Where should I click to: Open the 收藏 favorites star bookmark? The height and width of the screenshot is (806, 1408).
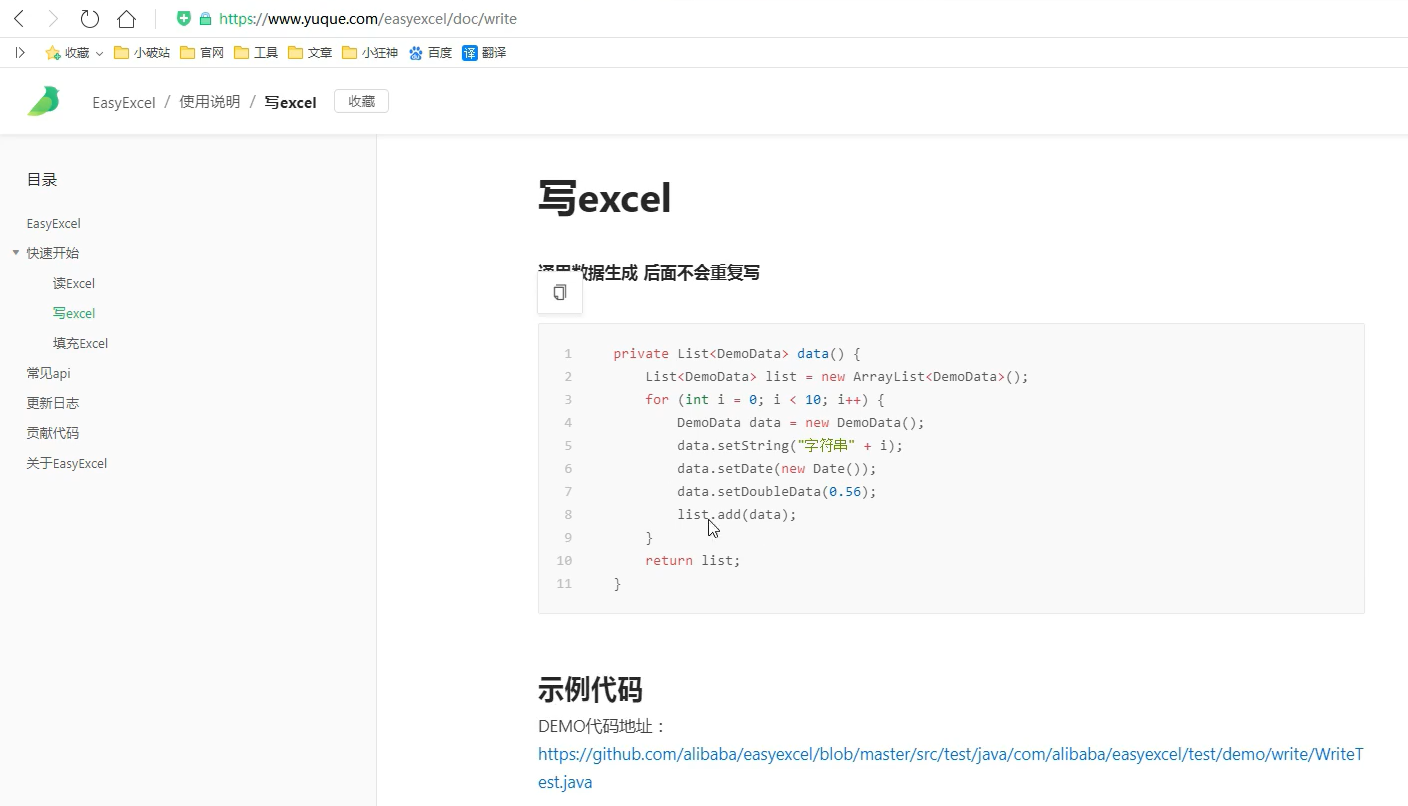(x=67, y=52)
